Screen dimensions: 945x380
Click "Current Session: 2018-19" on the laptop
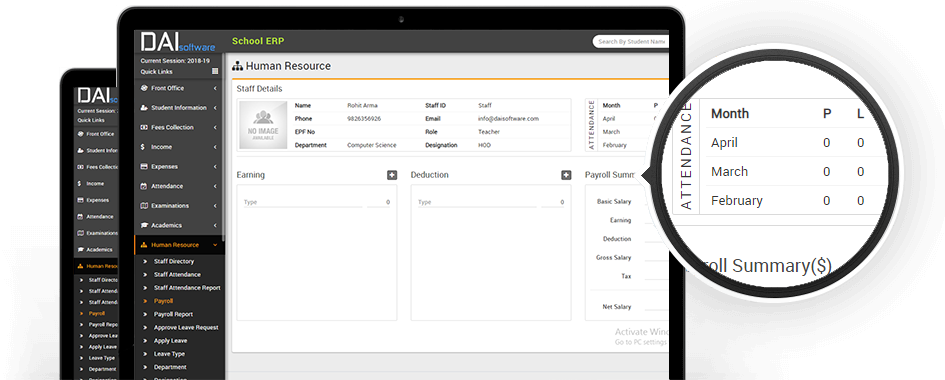pos(175,61)
